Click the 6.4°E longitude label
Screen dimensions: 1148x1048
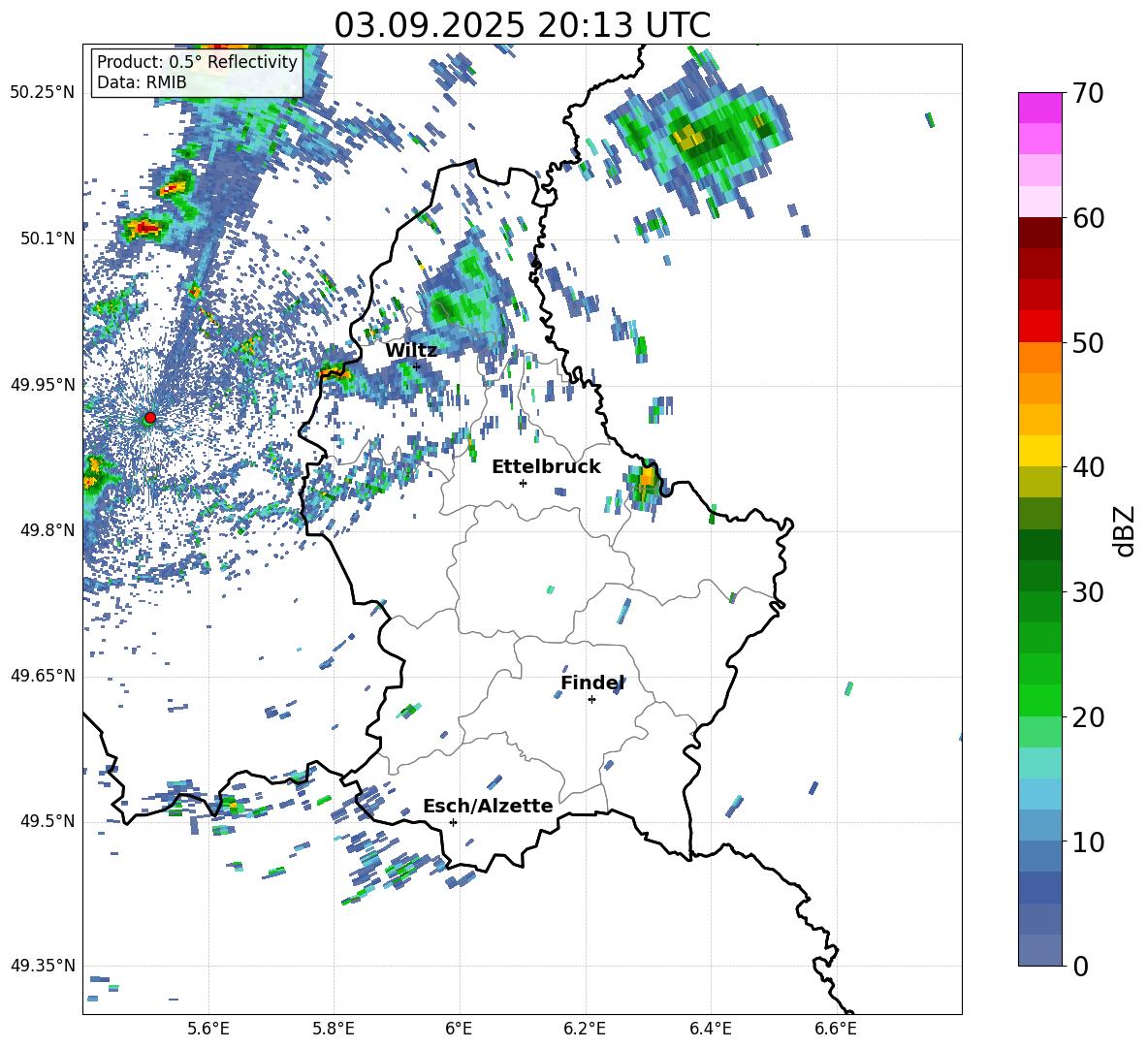(710, 1030)
